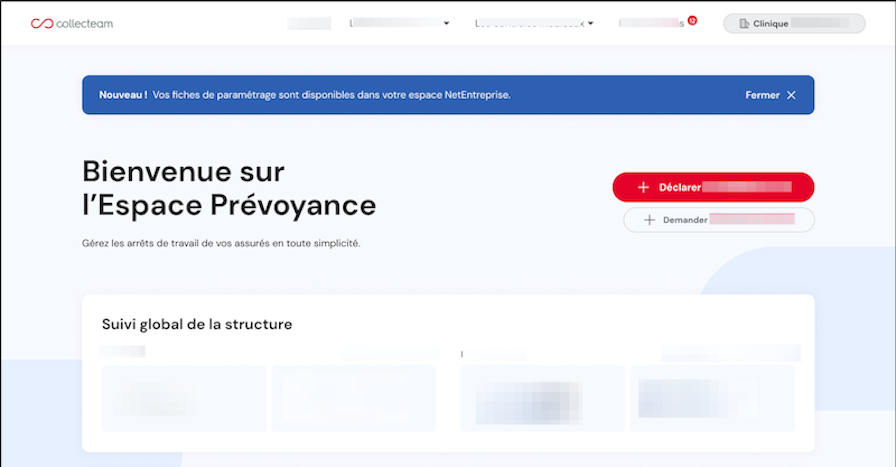The height and width of the screenshot is (467, 896).
Task: Select the fourth card in Suivi global
Action: click(x=712, y=398)
